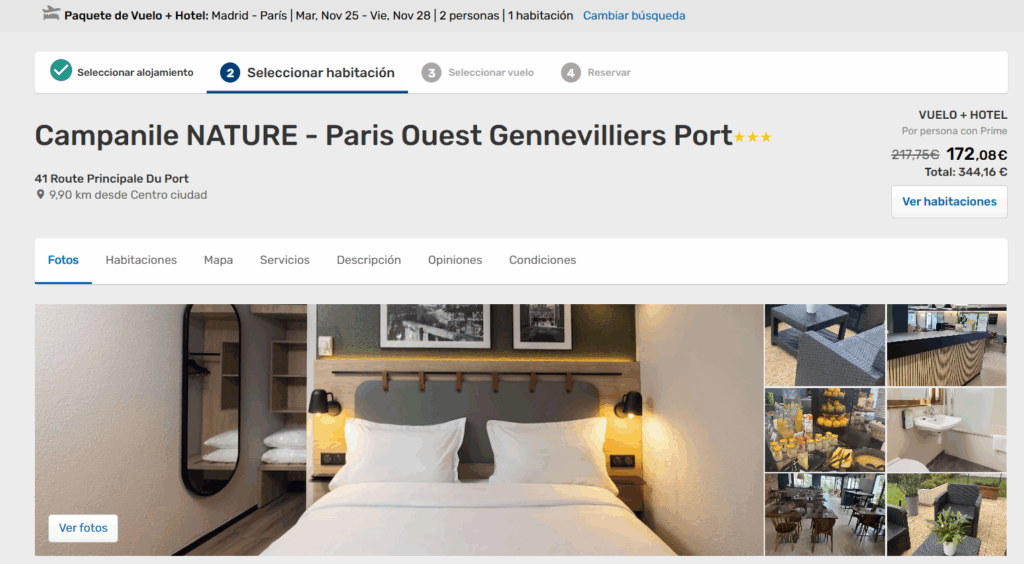Click the green checkmark step icon

[x=61, y=70]
